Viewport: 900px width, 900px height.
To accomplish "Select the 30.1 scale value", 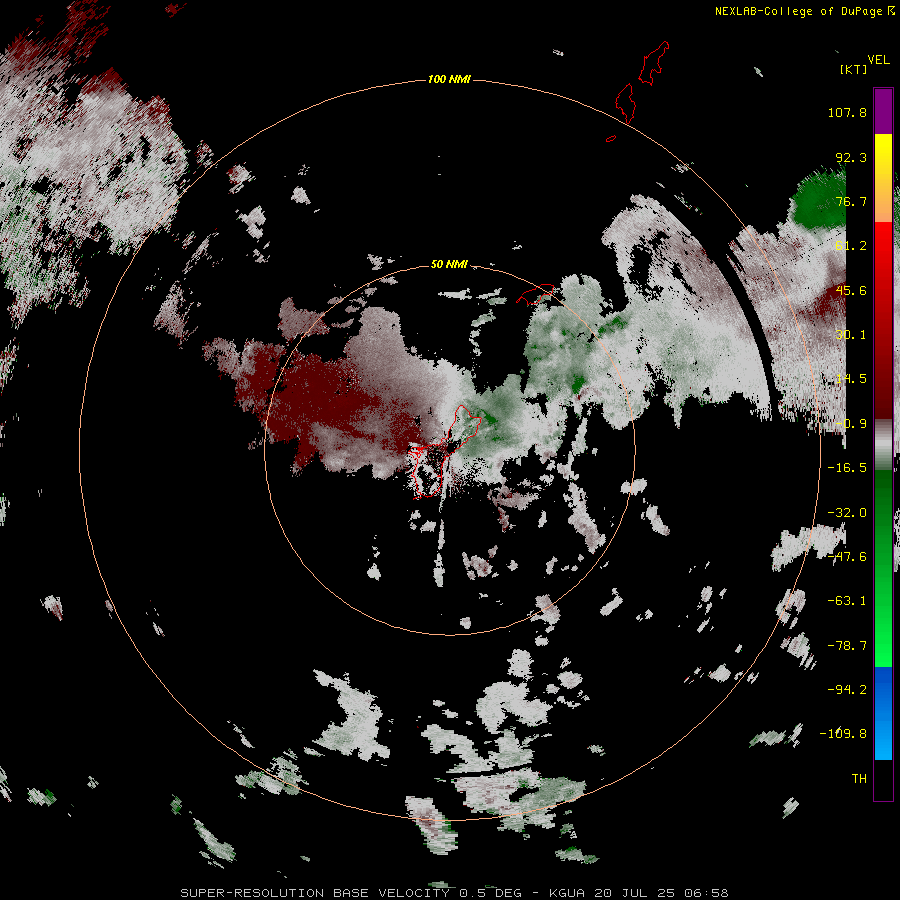I will point(851,335).
